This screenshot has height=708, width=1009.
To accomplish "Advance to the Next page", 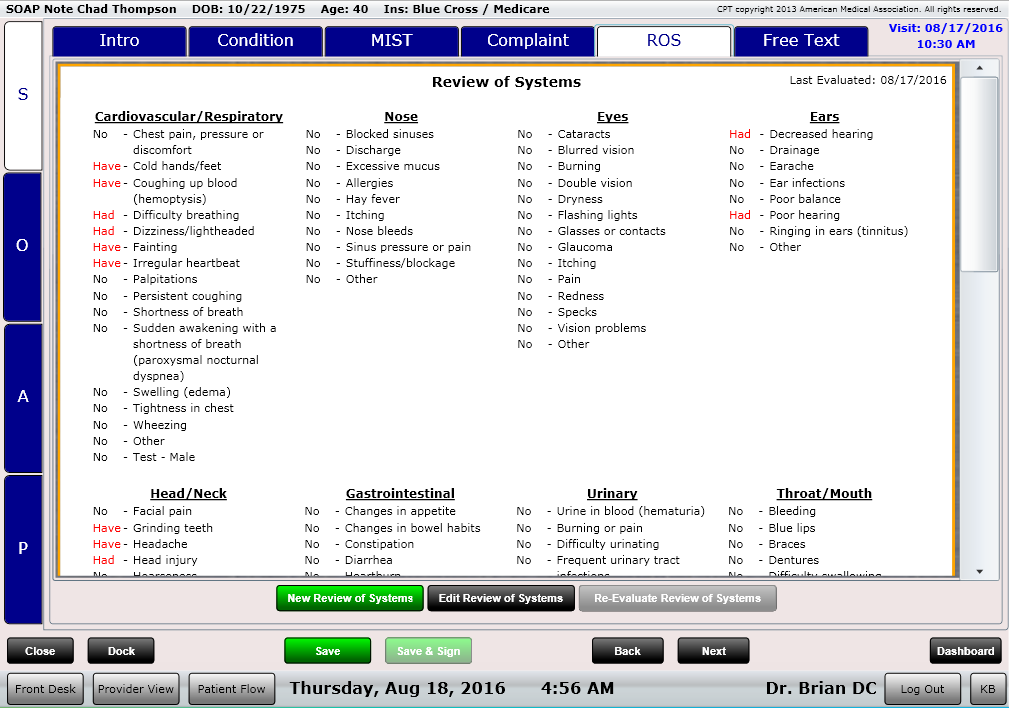I will [x=713, y=650].
